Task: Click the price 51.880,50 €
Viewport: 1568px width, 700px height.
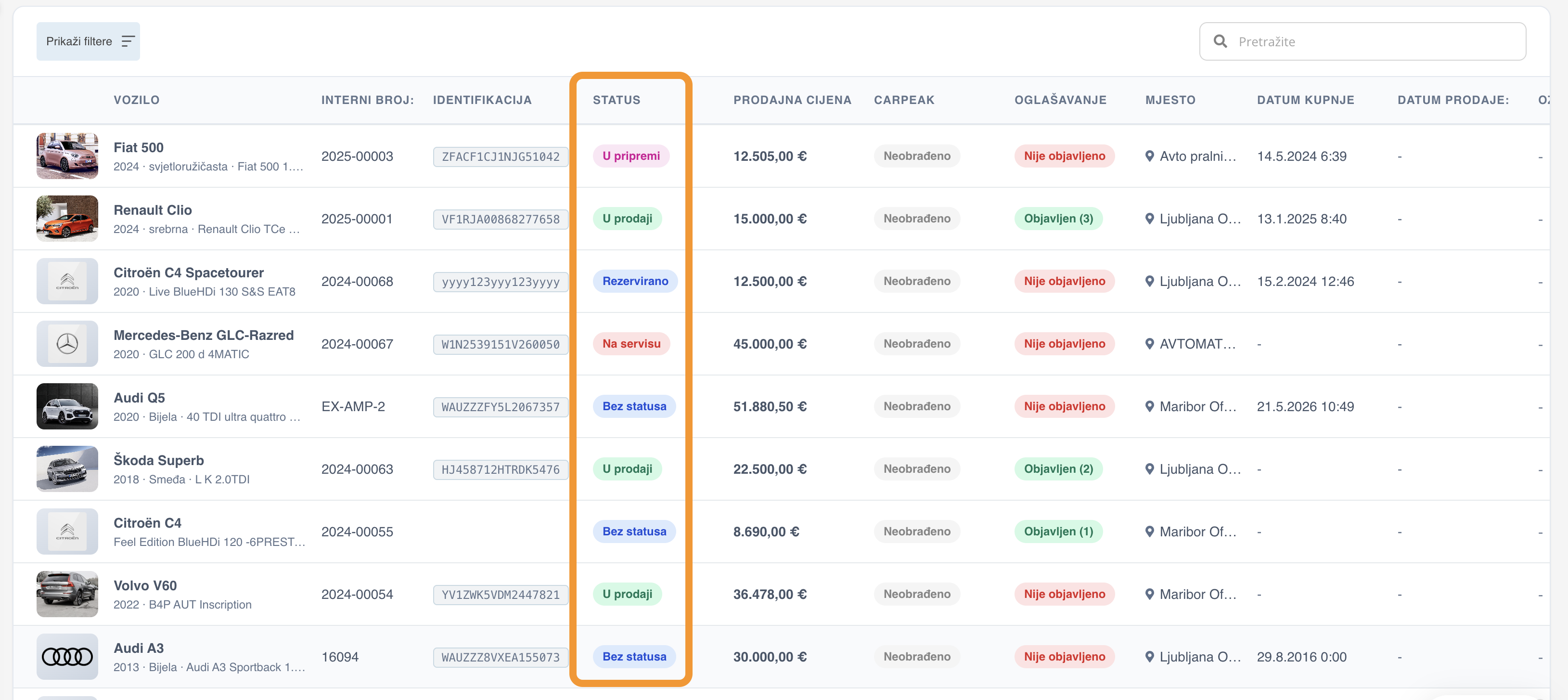Action: pyautogui.click(x=770, y=407)
